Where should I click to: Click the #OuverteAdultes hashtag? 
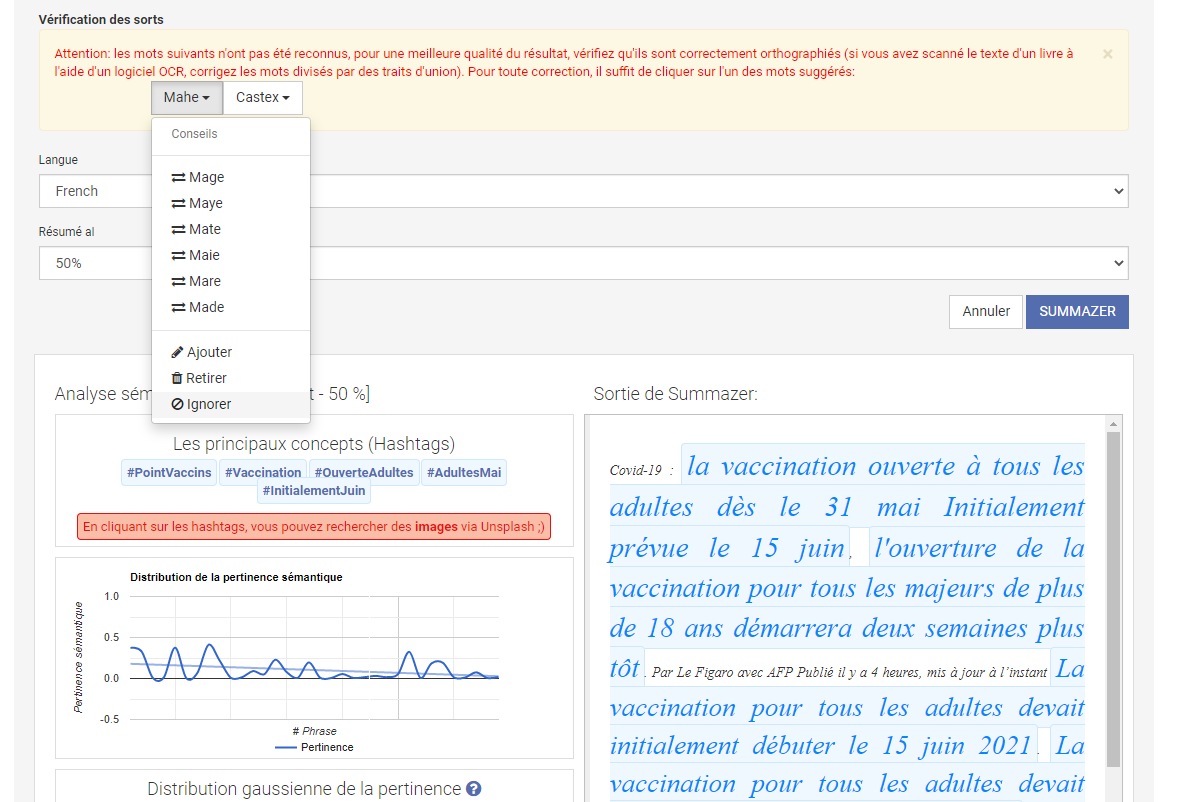pos(364,473)
